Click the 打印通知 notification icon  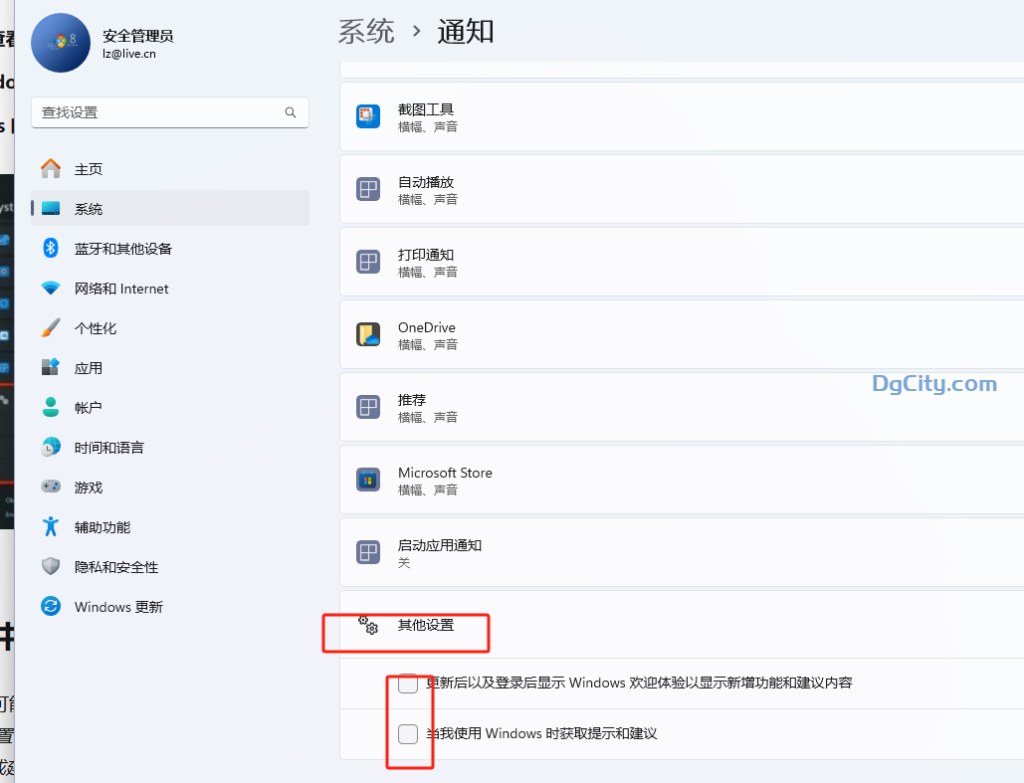point(368,262)
